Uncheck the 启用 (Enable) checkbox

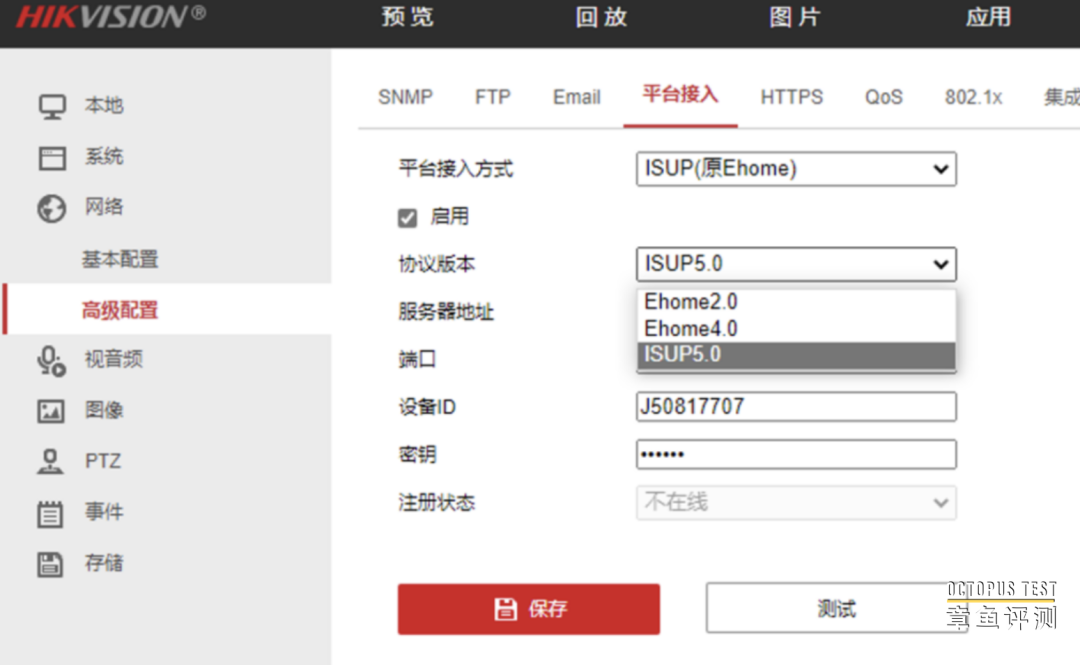tap(407, 217)
